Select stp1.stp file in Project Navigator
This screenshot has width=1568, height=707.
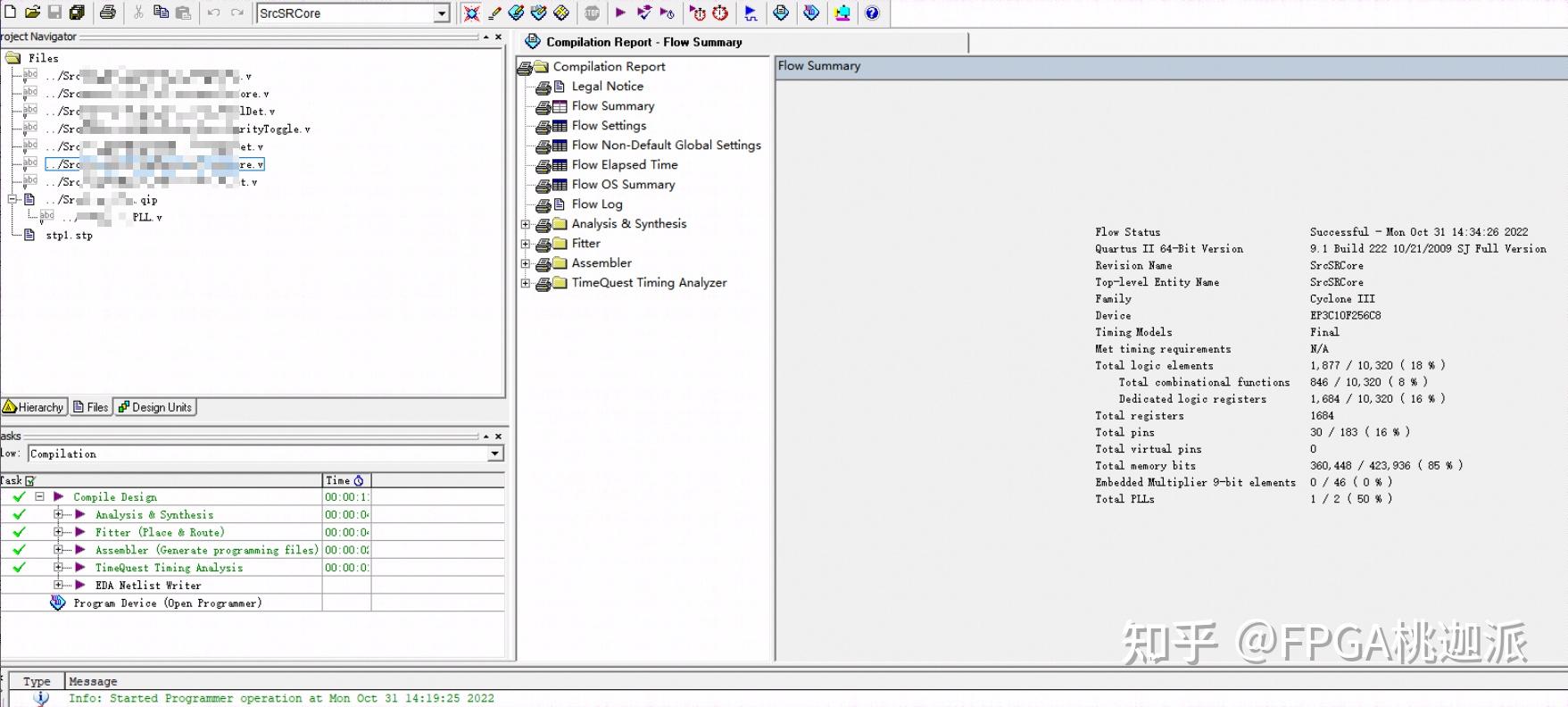(x=69, y=236)
